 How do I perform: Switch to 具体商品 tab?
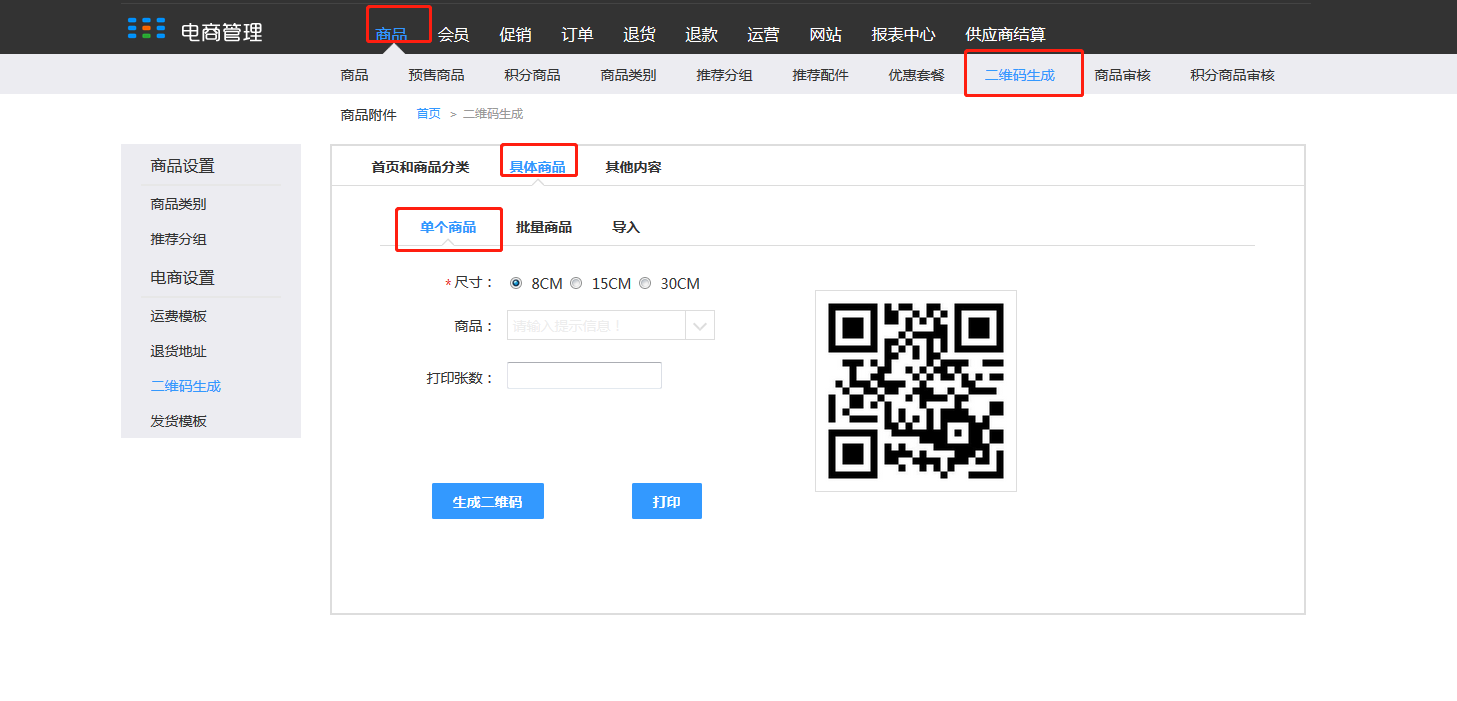[537, 167]
